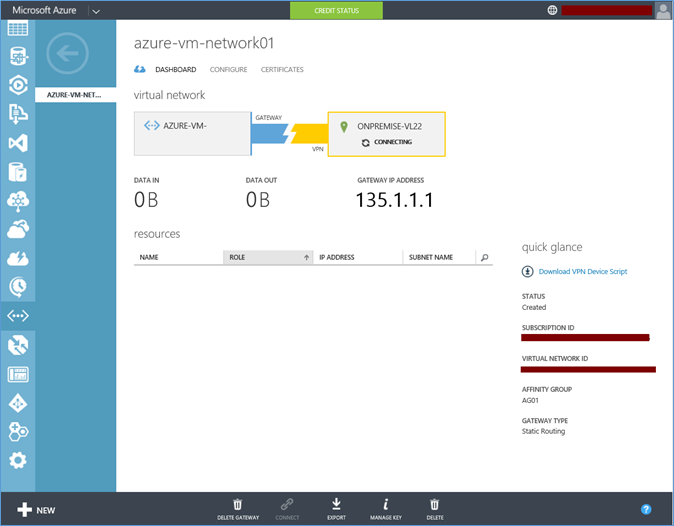The image size is (674, 526).
Task: Click the azure-vm-network01 page title
Action: 204,43
